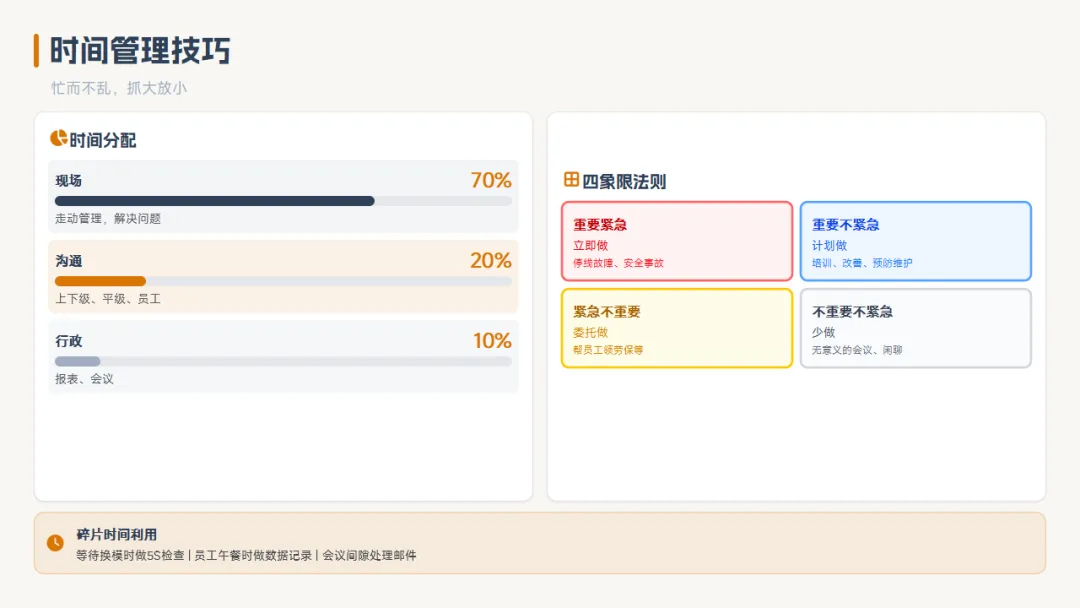Click the 行政 10% progress bar
The height and width of the screenshot is (608, 1080).
pyautogui.click(x=283, y=361)
